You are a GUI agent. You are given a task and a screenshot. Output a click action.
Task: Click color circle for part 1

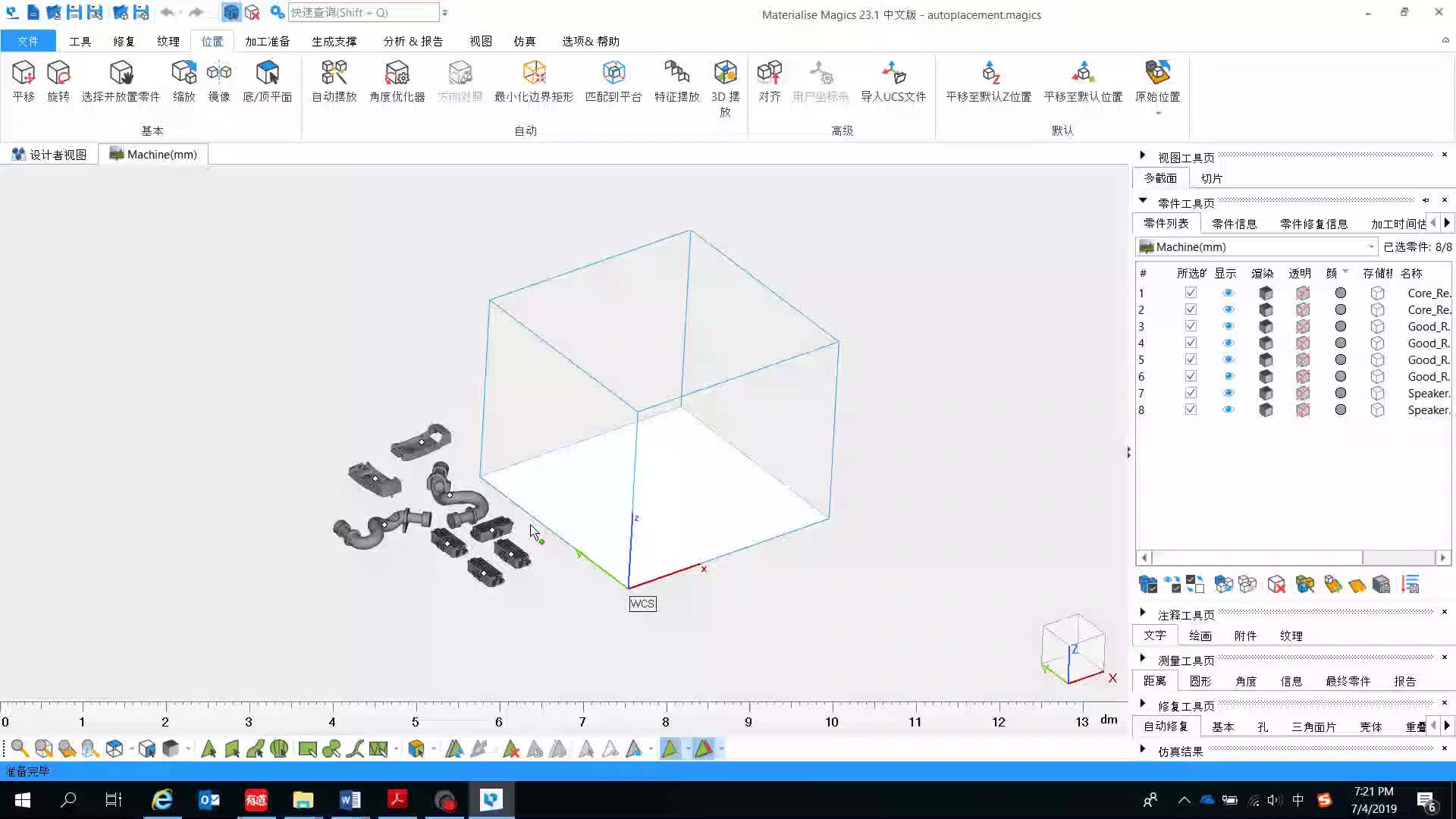[x=1341, y=293]
